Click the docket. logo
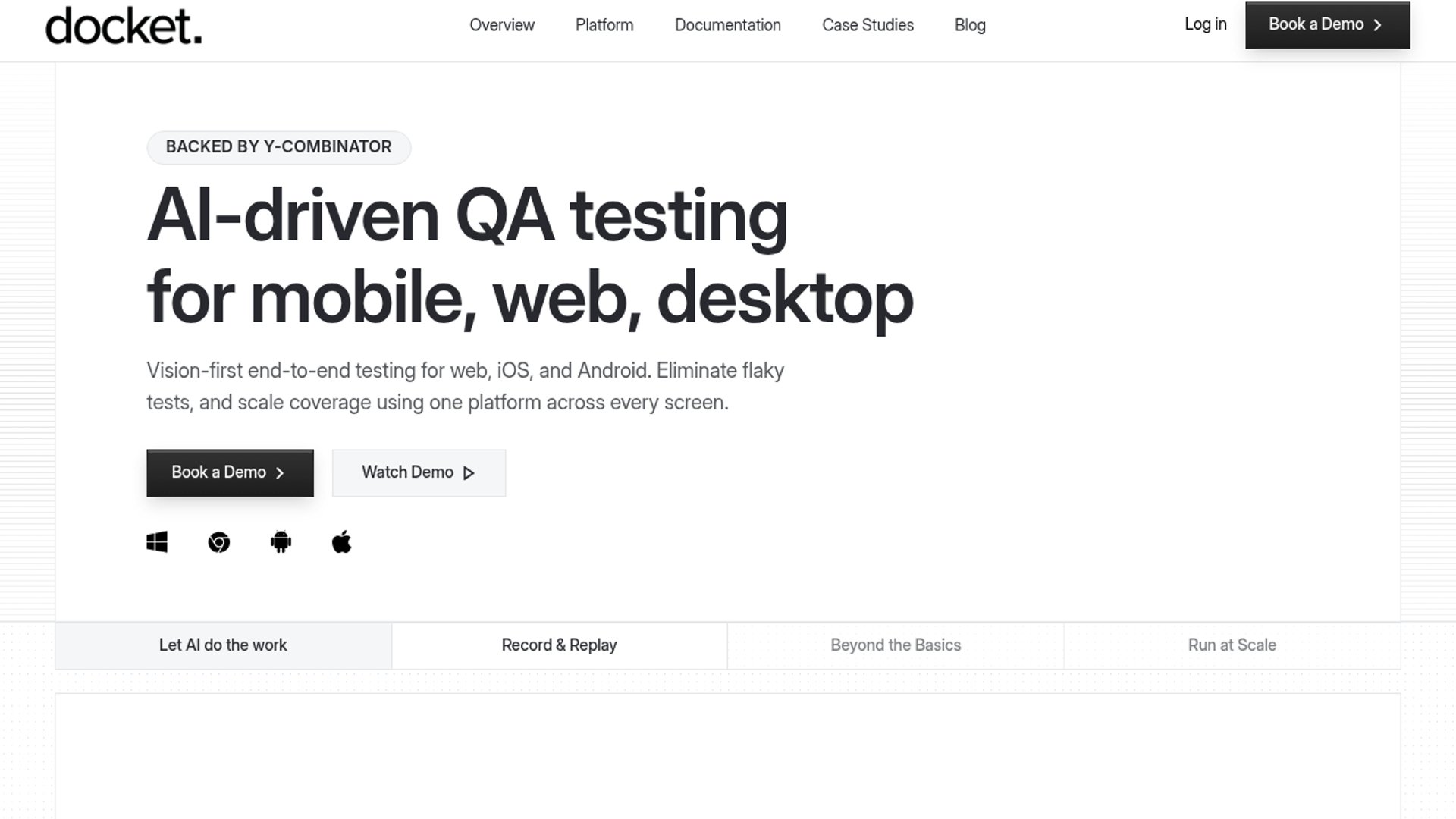The image size is (1456, 819). (124, 26)
